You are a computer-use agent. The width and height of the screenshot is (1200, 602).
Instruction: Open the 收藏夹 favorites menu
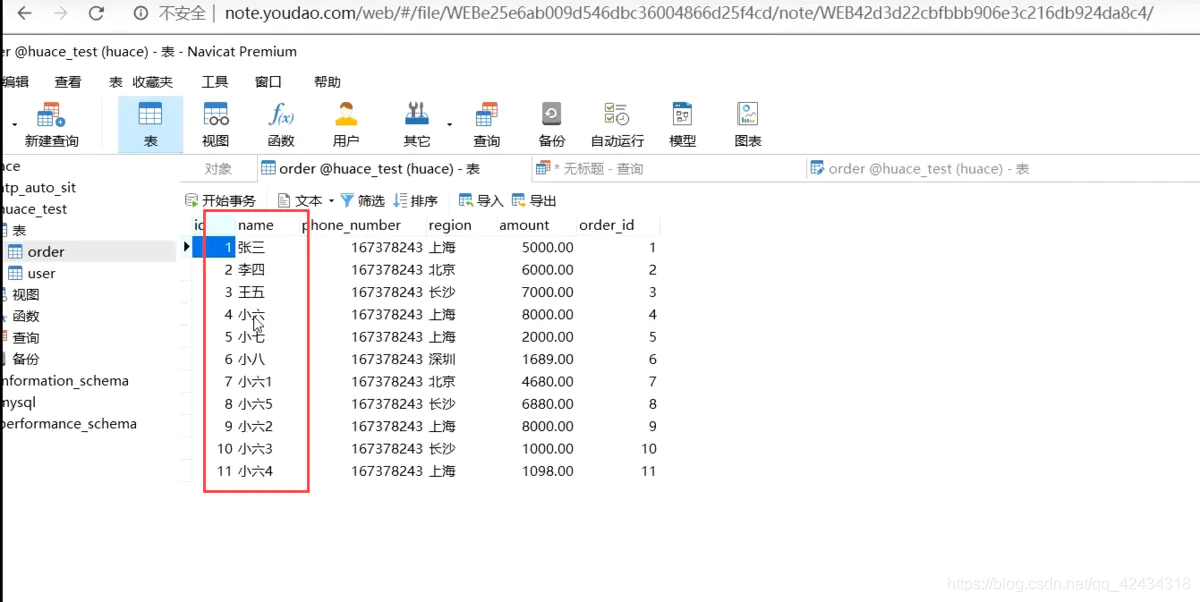pos(153,82)
